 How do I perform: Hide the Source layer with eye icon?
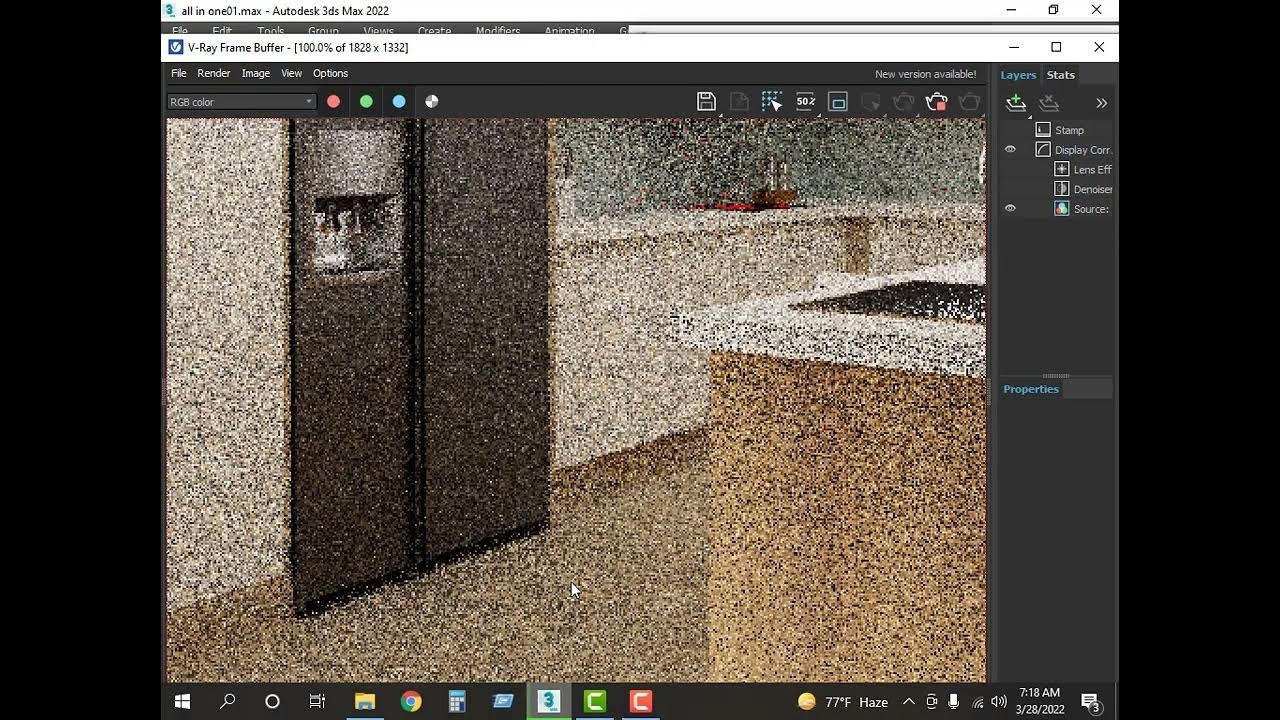point(1010,209)
